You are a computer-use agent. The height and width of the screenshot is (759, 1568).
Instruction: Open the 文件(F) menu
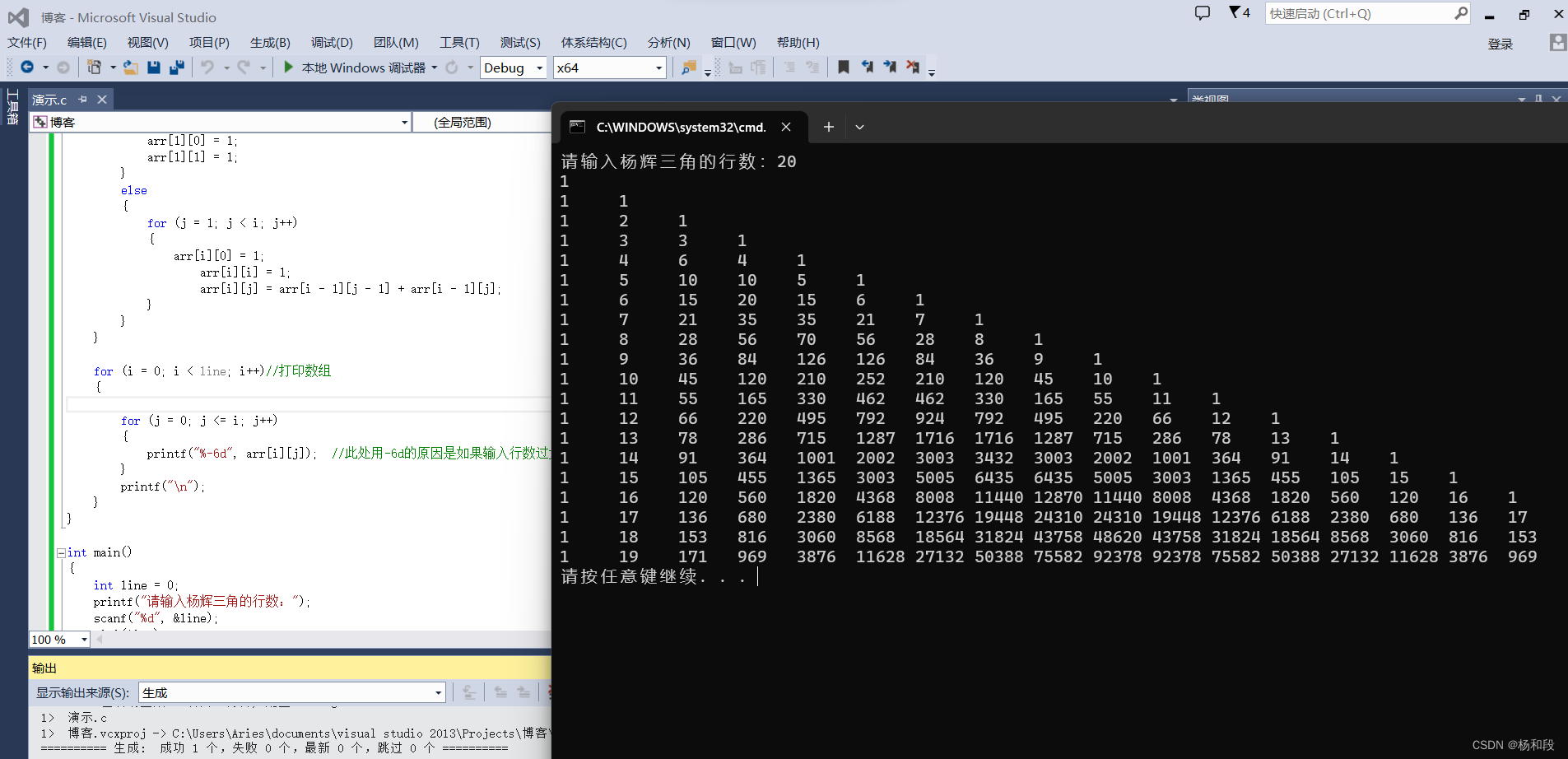[x=27, y=43]
